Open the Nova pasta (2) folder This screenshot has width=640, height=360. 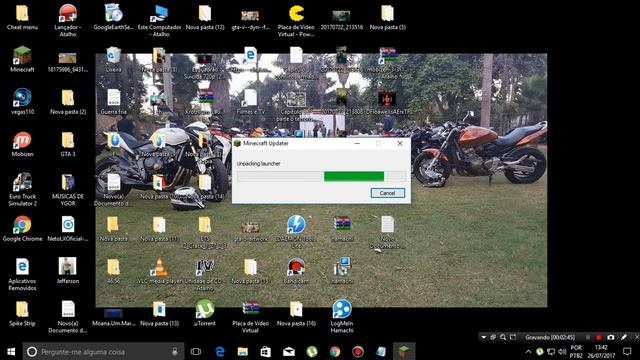point(68,102)
